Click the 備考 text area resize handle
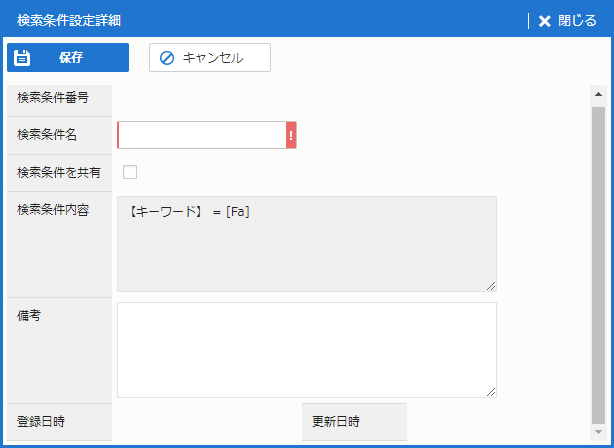Screen dimensions: 614x448 click(491, 392)
